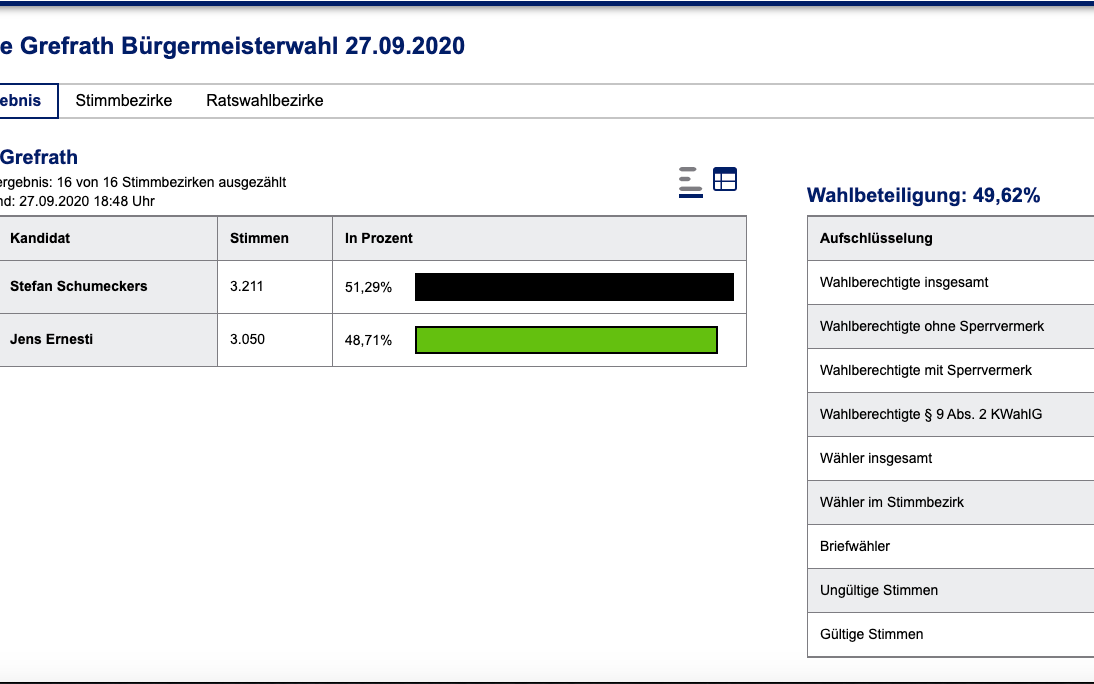Open the Stimmbezirke tab
Image resolution: width=1094 pixels, height=684 pixels.
click(x=124, y=101)
